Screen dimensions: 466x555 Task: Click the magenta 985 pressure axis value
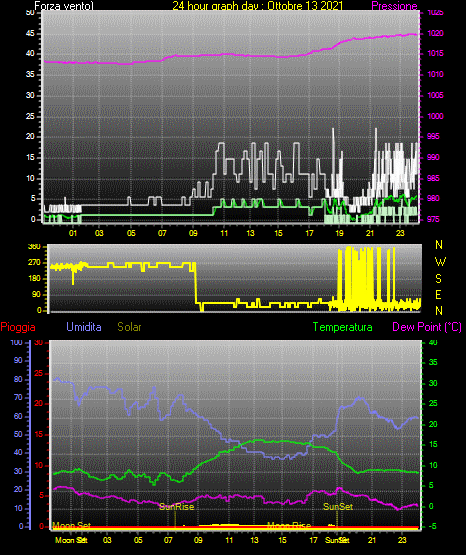point(433,178)
